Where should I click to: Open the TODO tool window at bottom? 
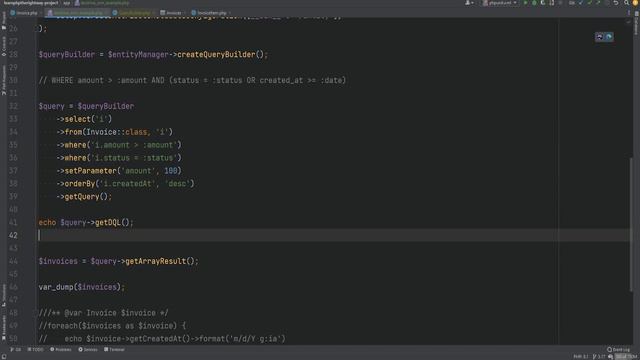(36, 350)
